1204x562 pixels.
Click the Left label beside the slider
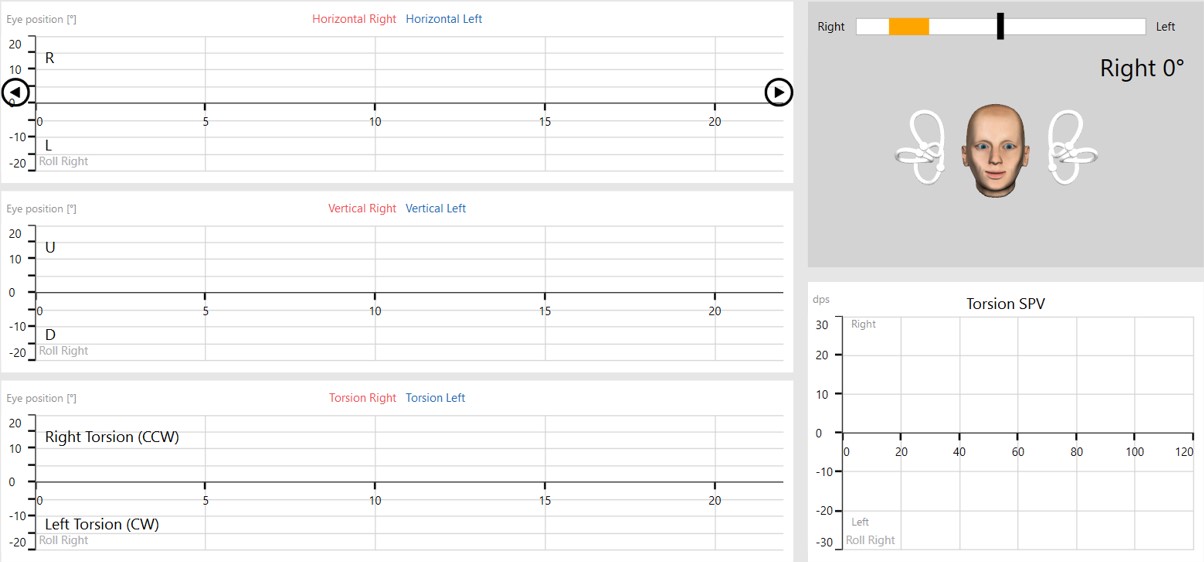click(x=1165, y=27)
